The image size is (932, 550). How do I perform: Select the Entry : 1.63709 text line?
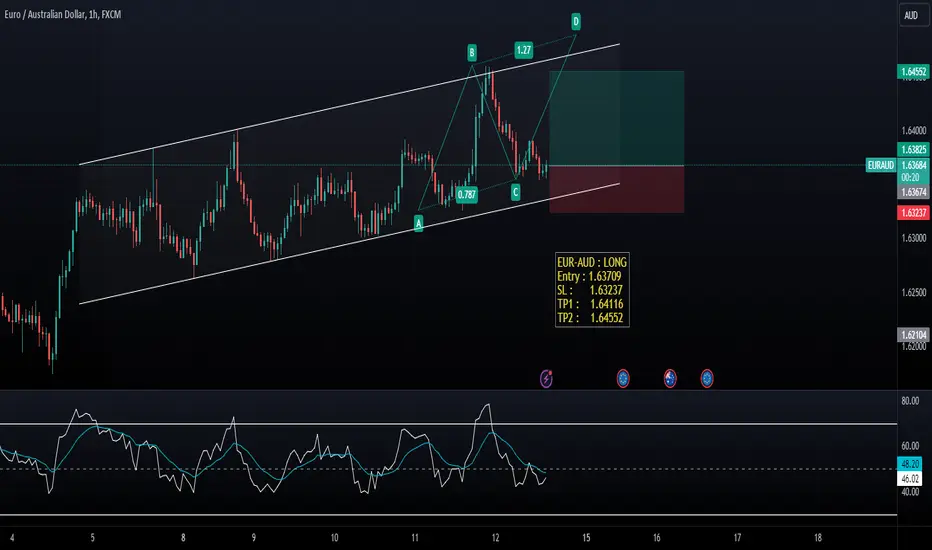tap(589, 276)
